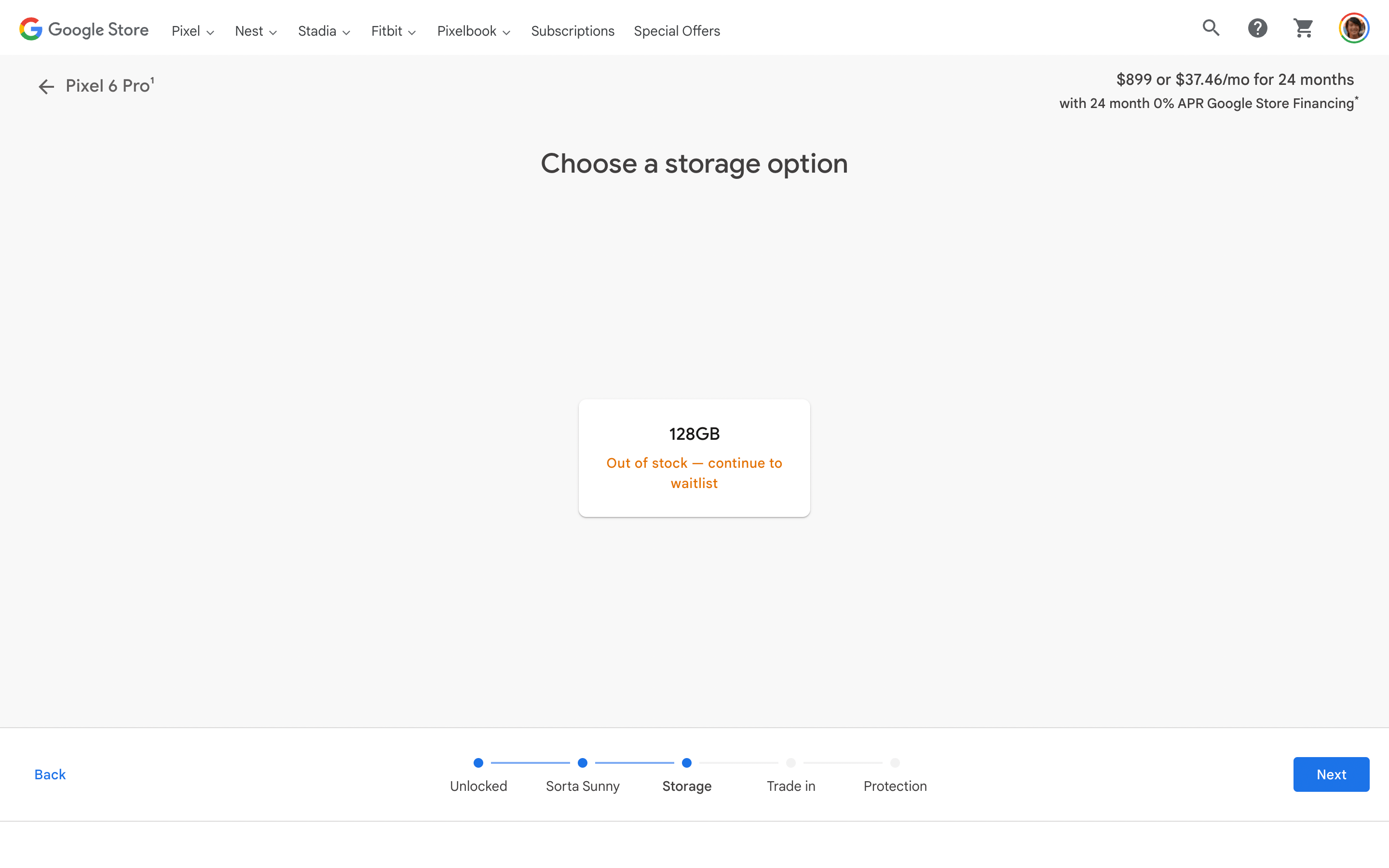Viewport: 1389px width, 868px height.
Task: Click the search magnifier icon
Action: (1211, 27)
